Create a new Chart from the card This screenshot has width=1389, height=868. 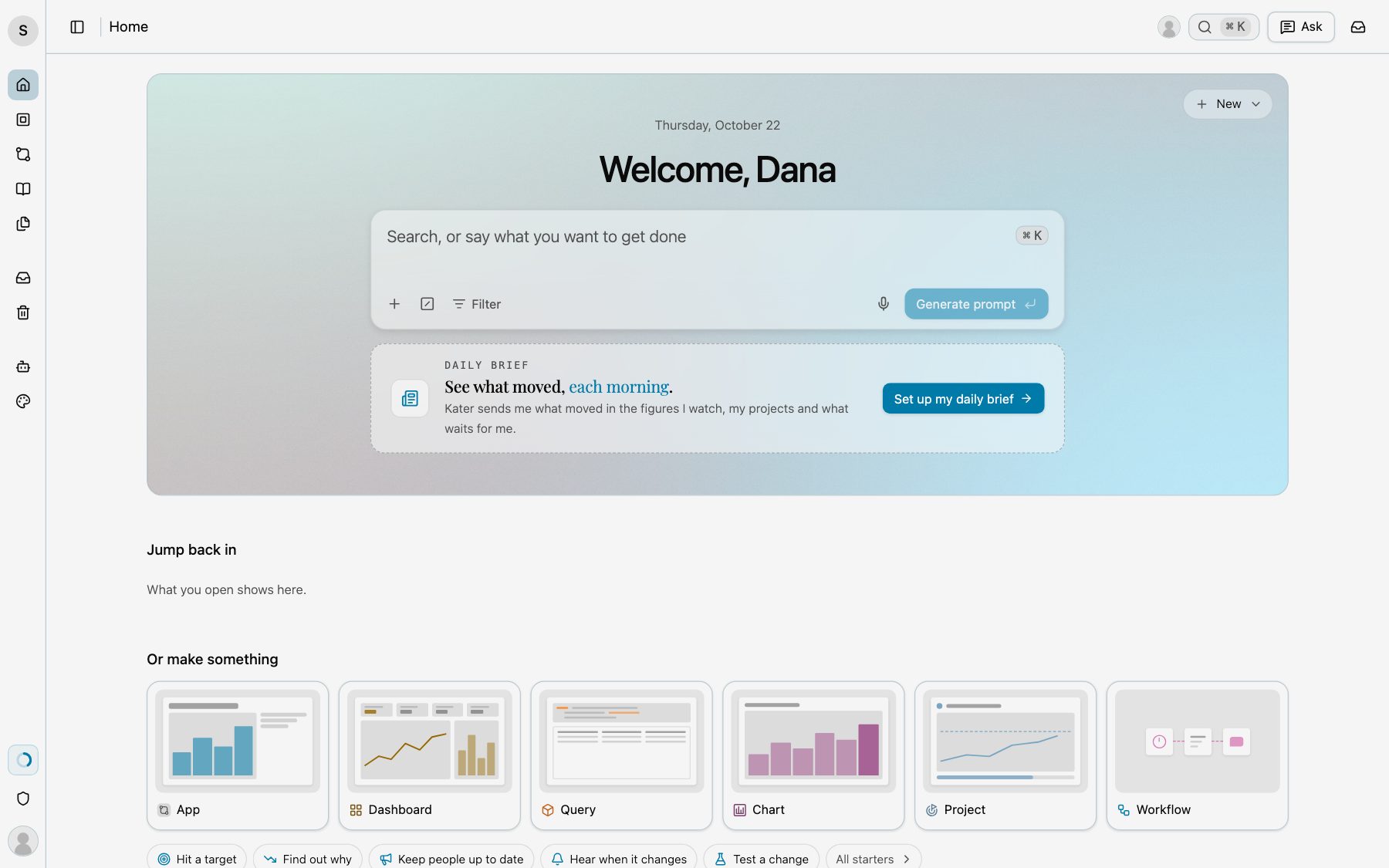(x=813, y=755)
